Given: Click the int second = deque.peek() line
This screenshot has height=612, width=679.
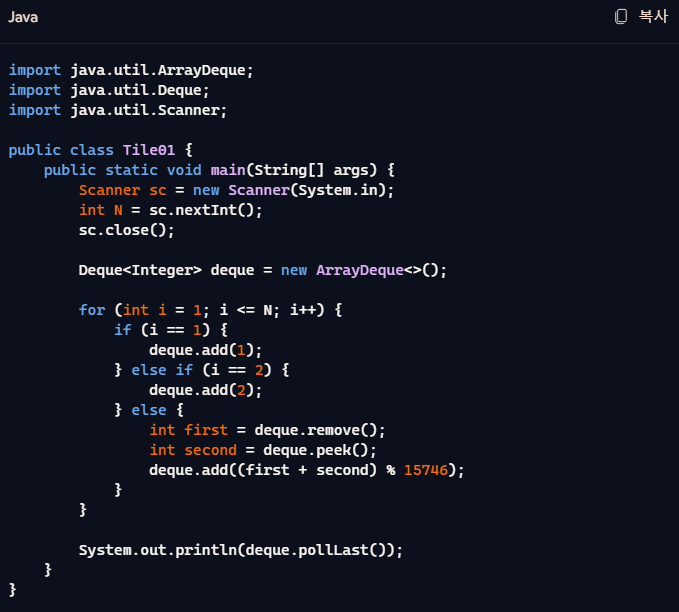Looking at the screenshot, I should click(x=263, y=450).
